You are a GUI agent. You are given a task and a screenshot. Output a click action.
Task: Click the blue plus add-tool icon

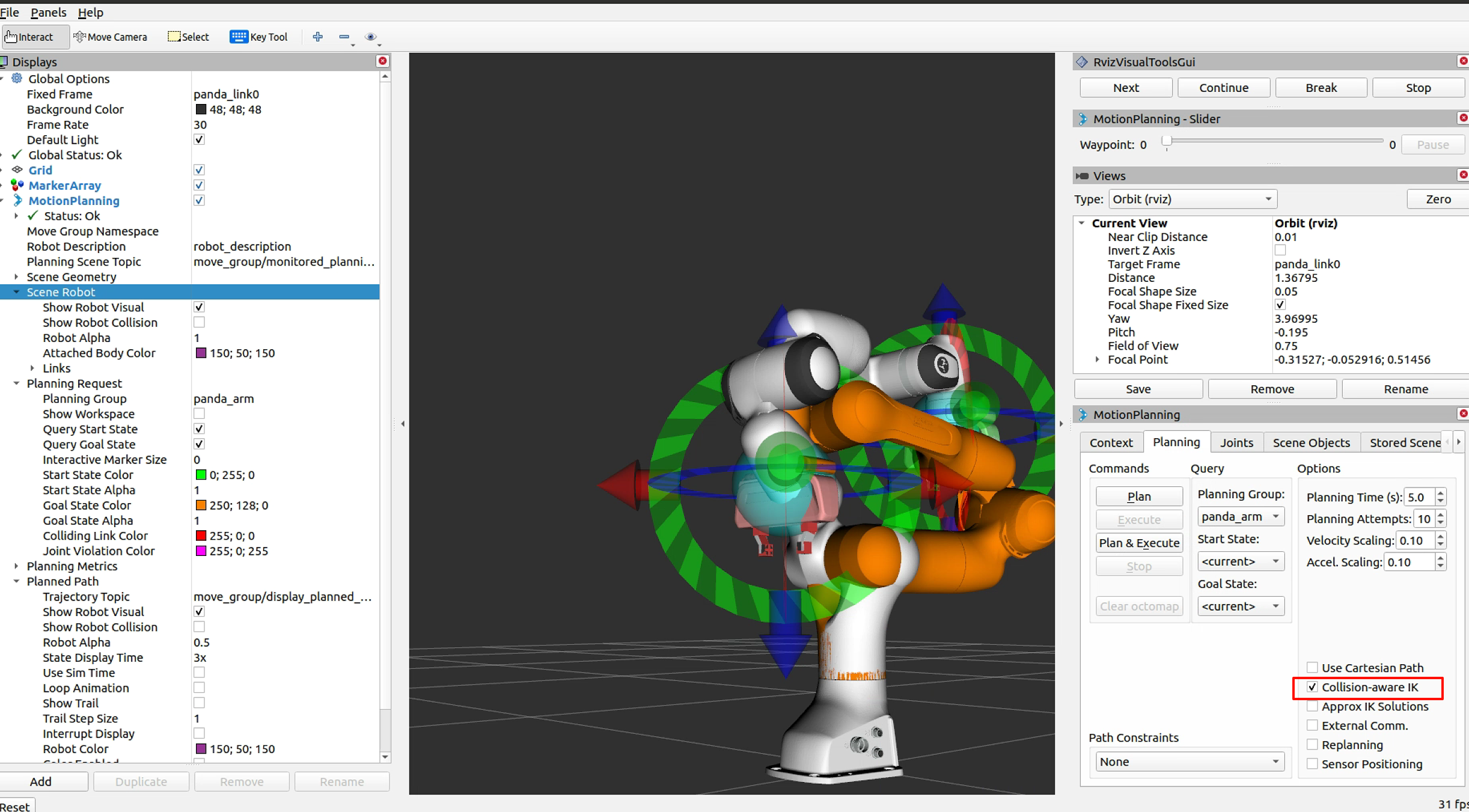(317, 37)
